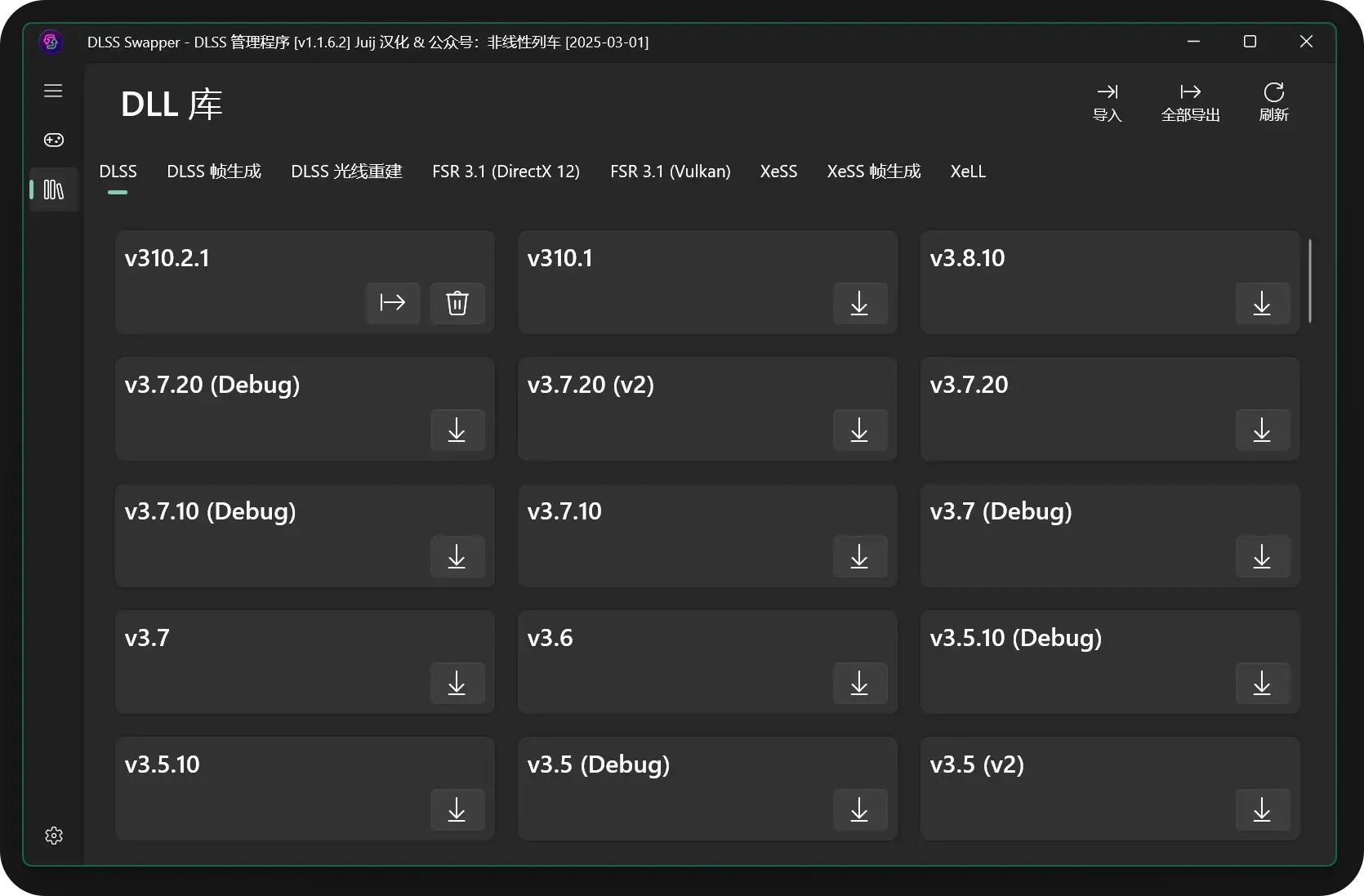Delete the v310.2.1 DLL with trash icon
The image size is (1364, 896).
pos(457,303)
